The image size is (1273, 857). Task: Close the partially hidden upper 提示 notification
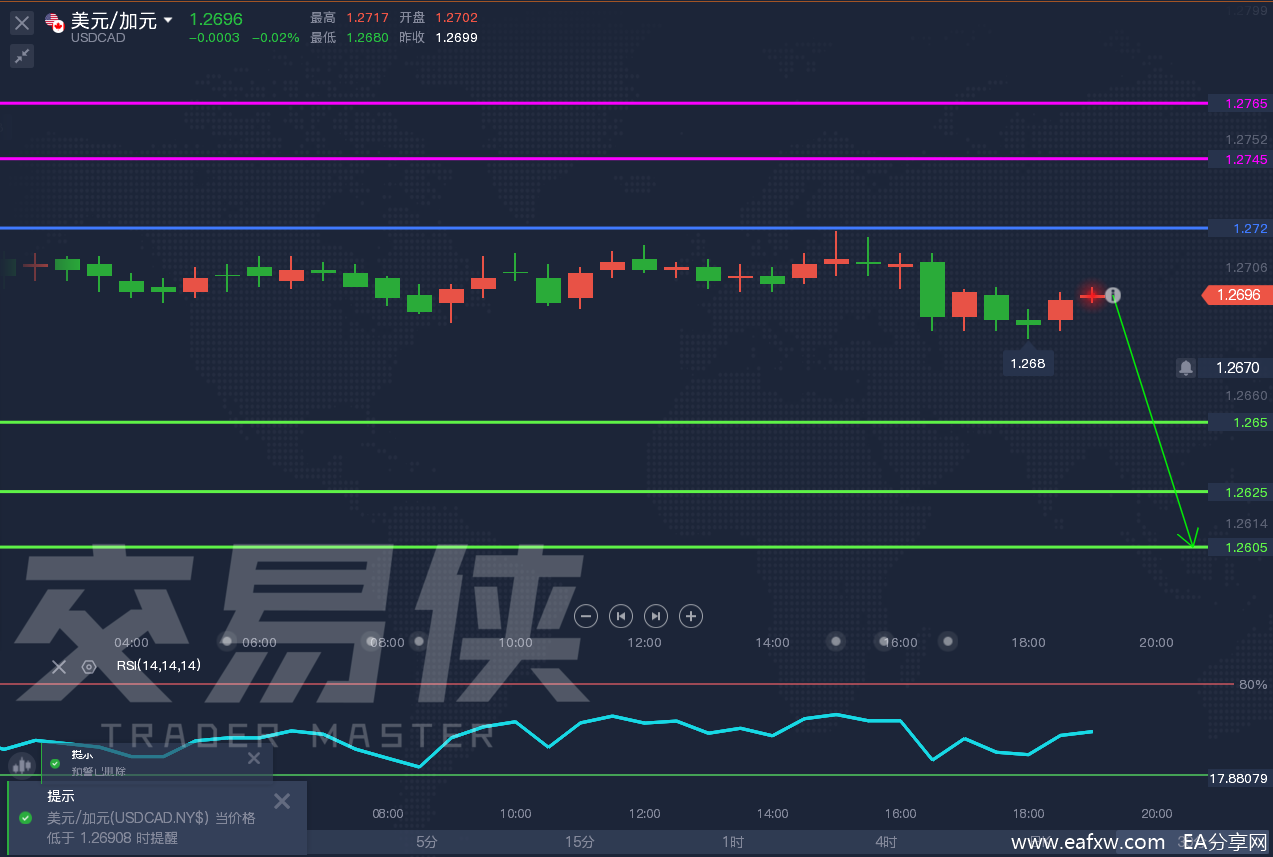(x=253, y=759)
